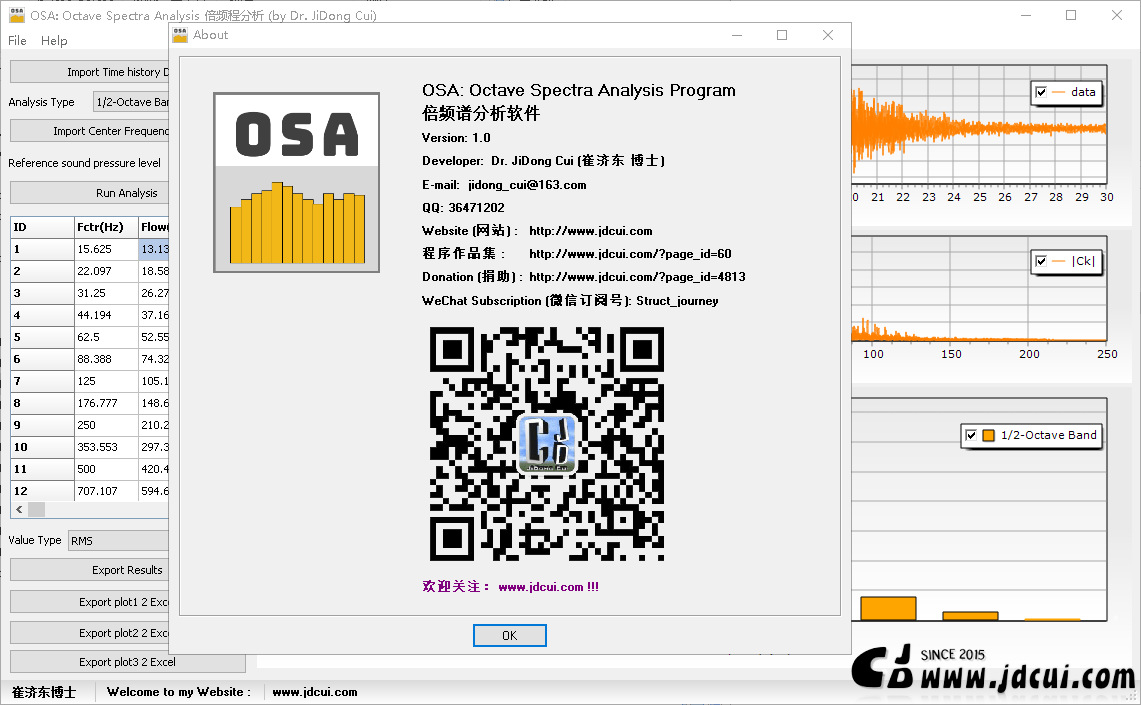Viewport: 1141px width, 705px height.
Task: Minimize the OSA main window
Action: 1026,15
